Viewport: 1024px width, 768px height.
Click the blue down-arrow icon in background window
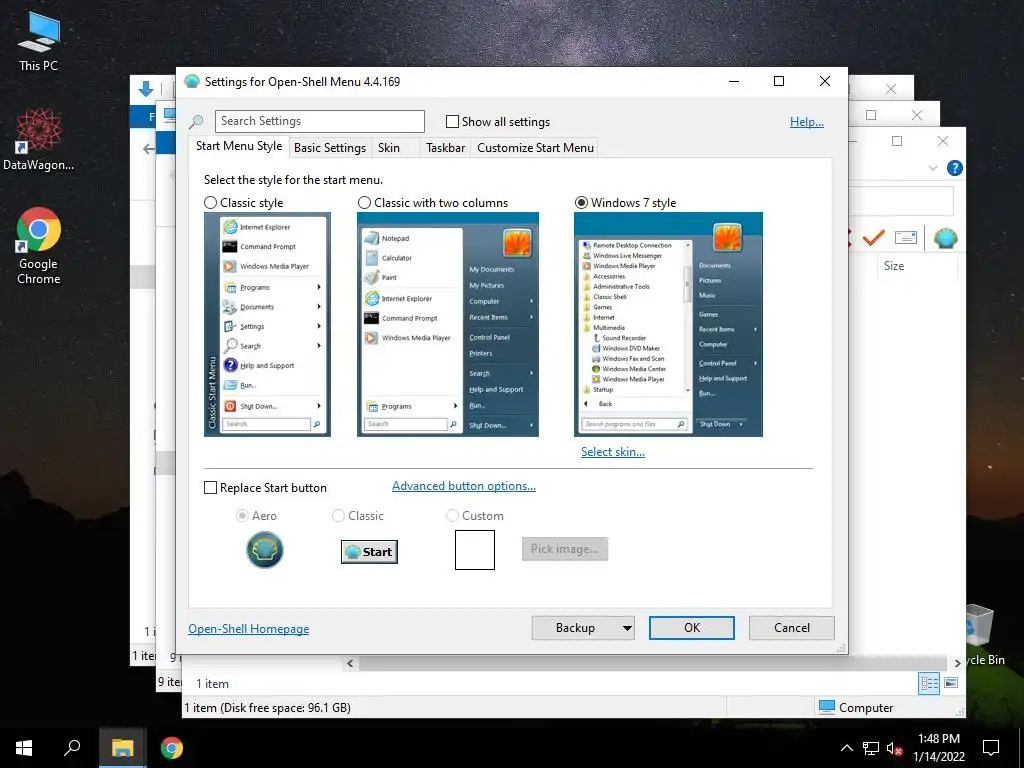click(146, 89)
